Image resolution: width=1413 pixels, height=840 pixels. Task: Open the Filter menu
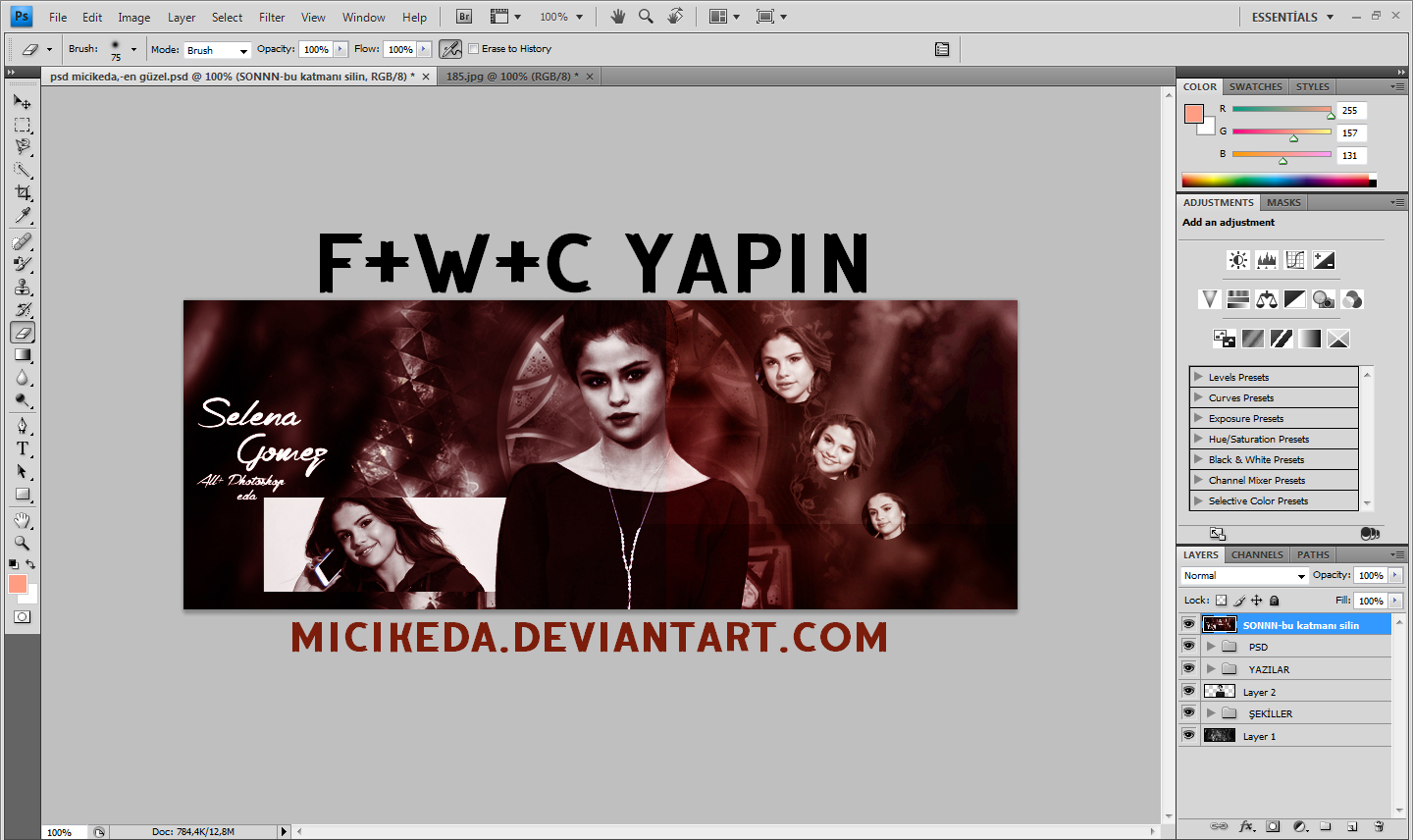(x=272, y=17)
